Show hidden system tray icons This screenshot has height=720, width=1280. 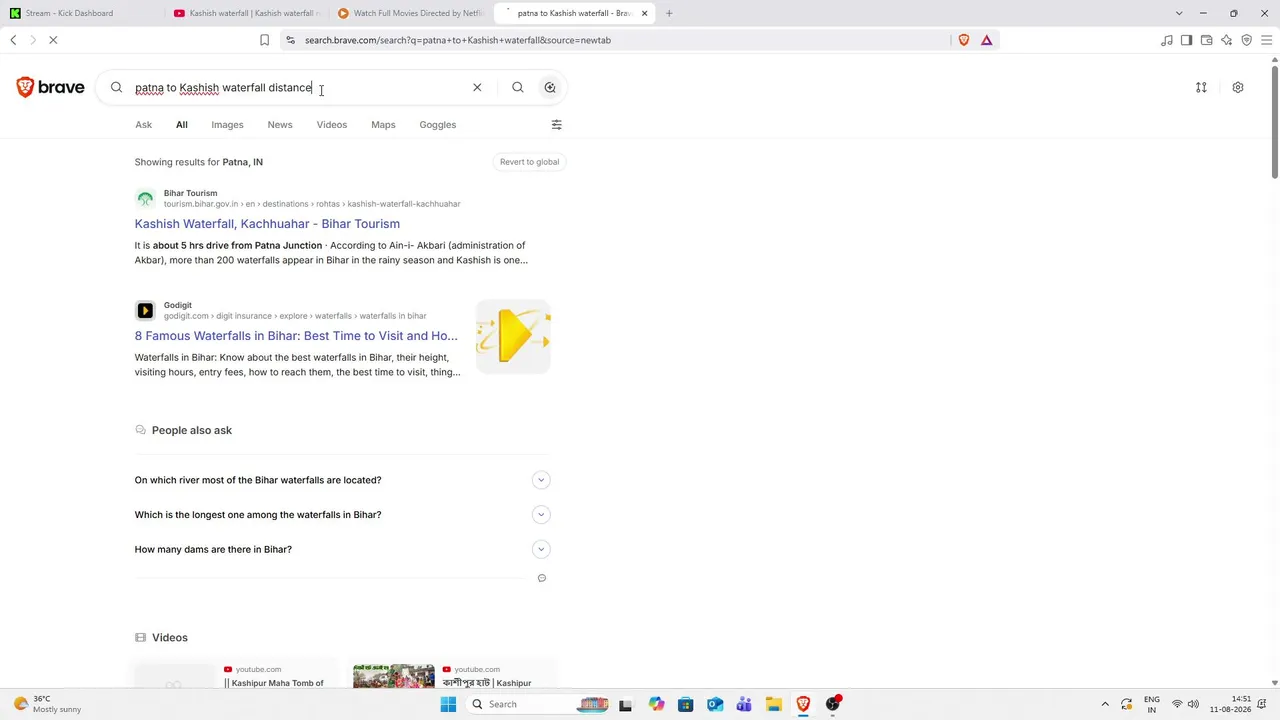[x=1105, y=704]
